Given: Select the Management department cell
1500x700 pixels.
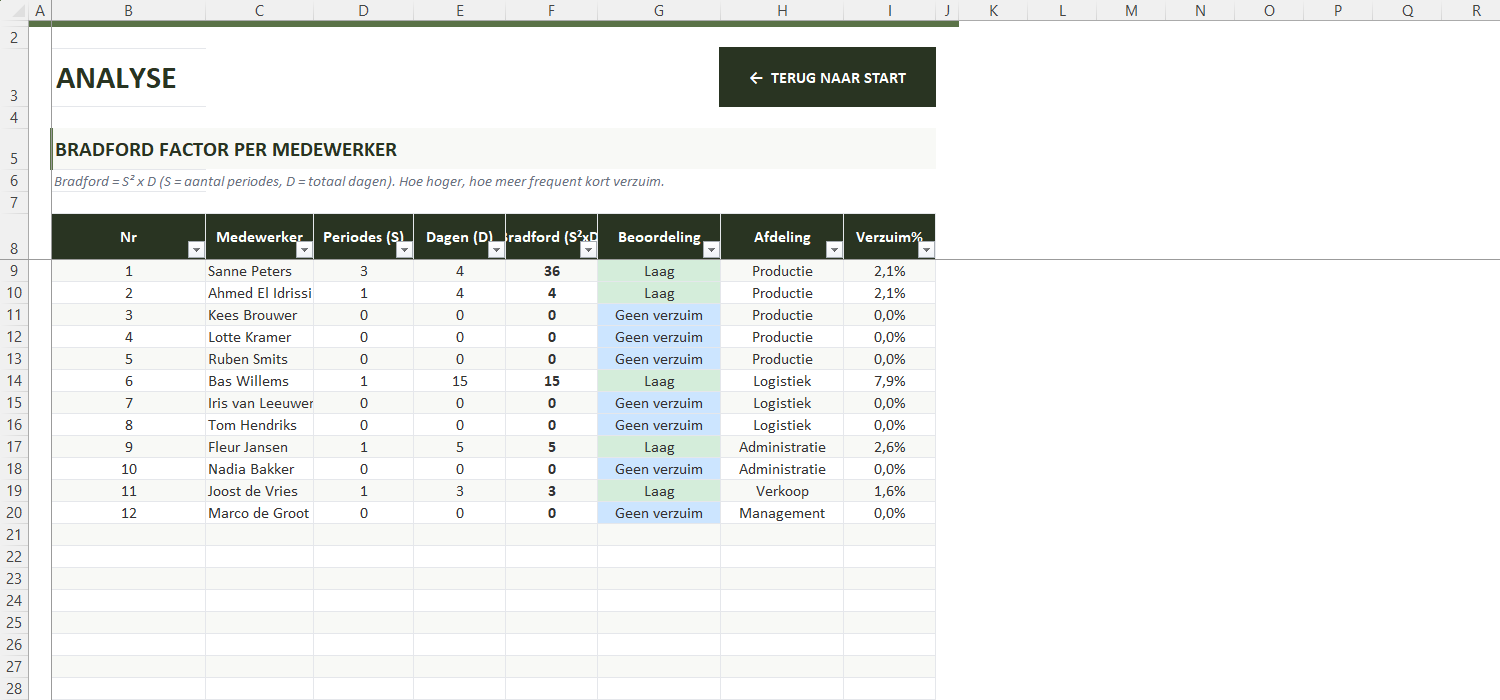Looking at the screenshot, I should tap(782, 513).
